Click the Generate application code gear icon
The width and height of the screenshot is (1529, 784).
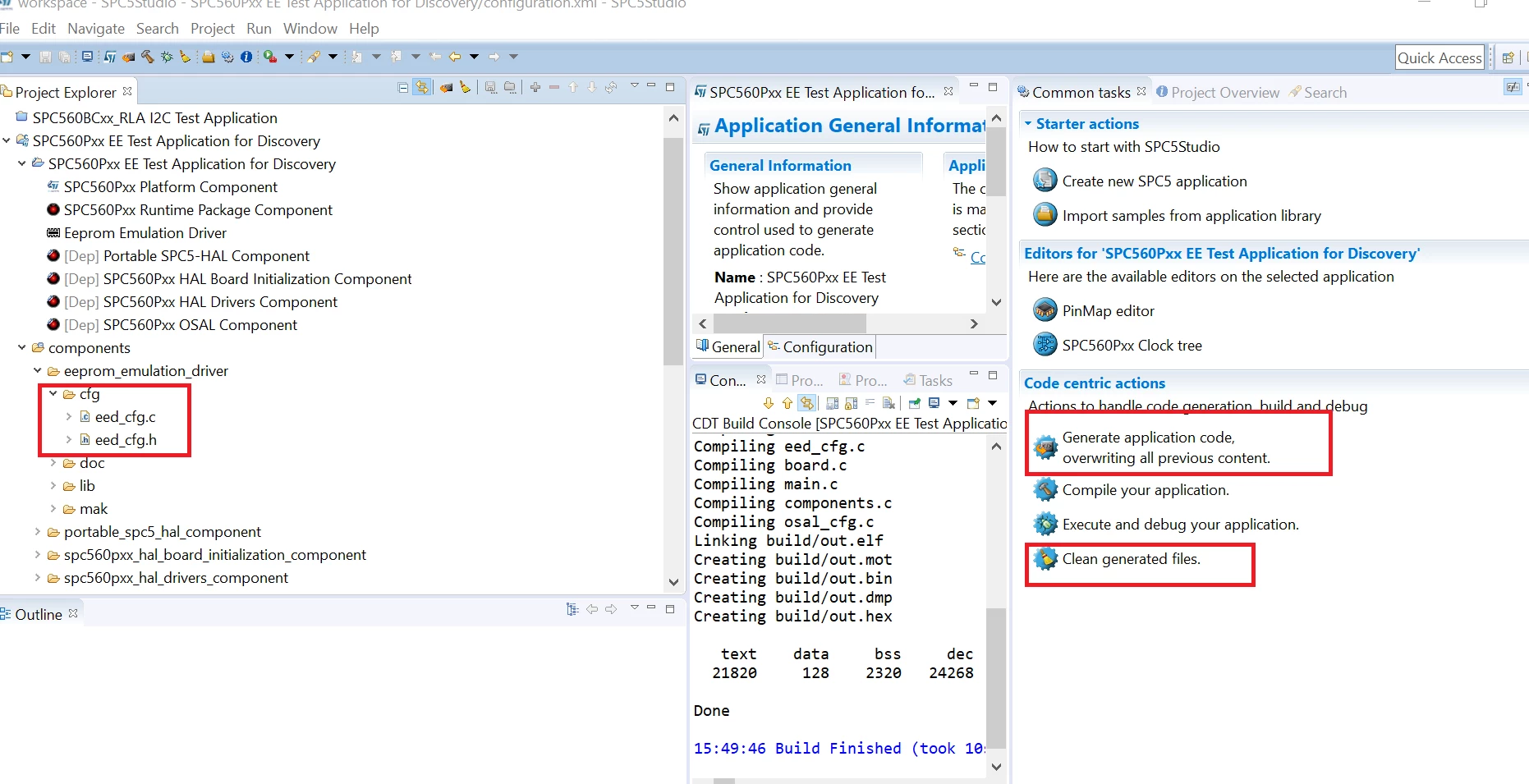click(x=1045, y=447)
